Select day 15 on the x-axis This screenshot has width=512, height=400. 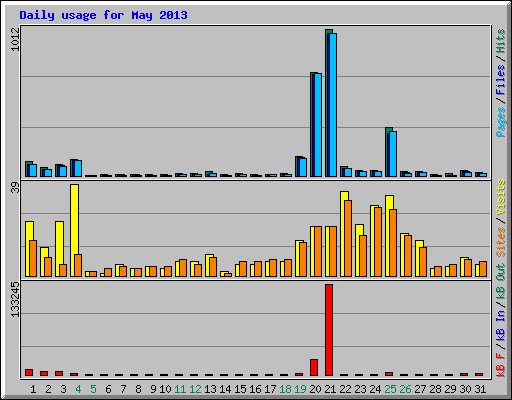(x=240, y=389)
